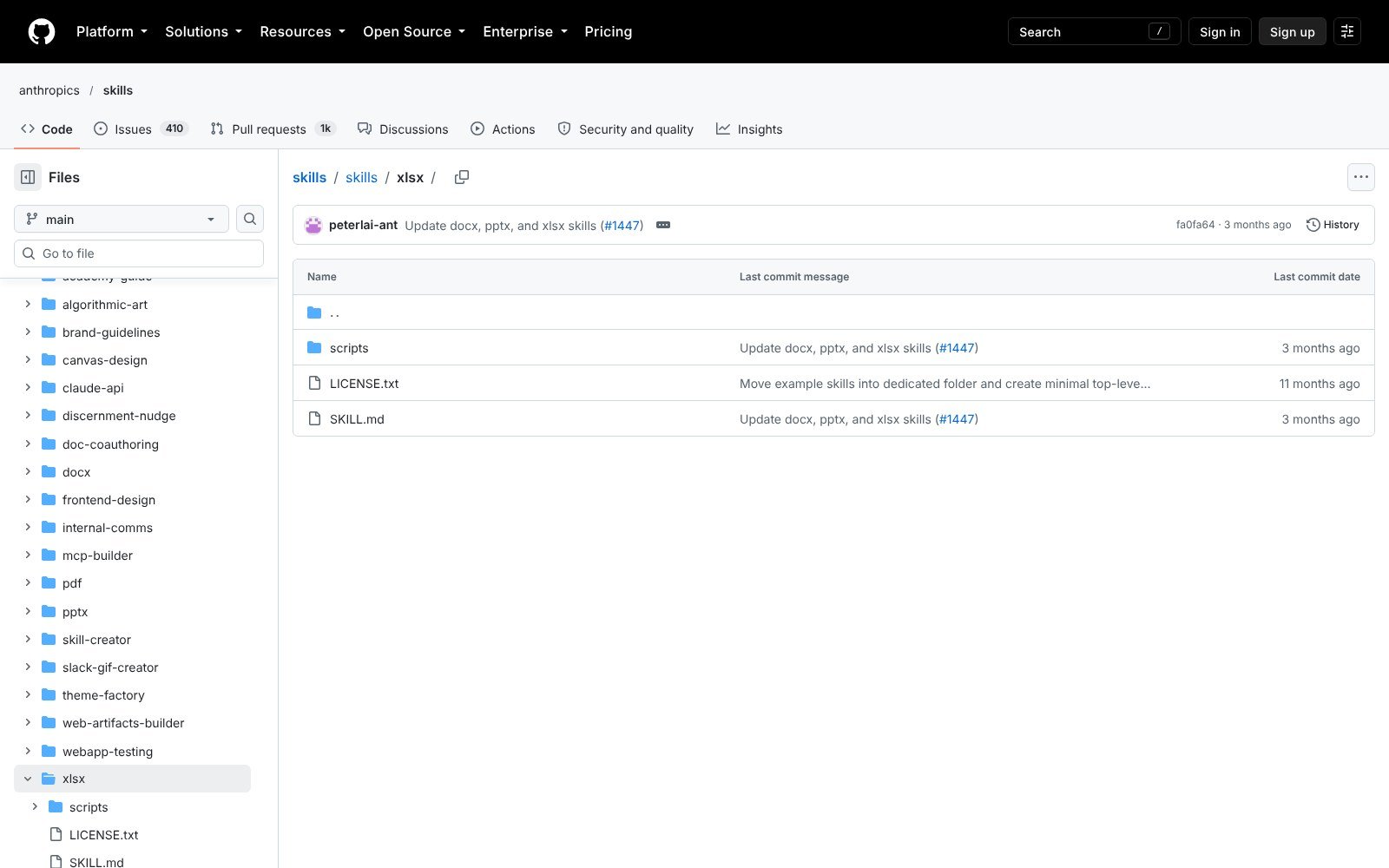Open scripts folder icon in file table
Screen dimensions: 1389x868
314,348
